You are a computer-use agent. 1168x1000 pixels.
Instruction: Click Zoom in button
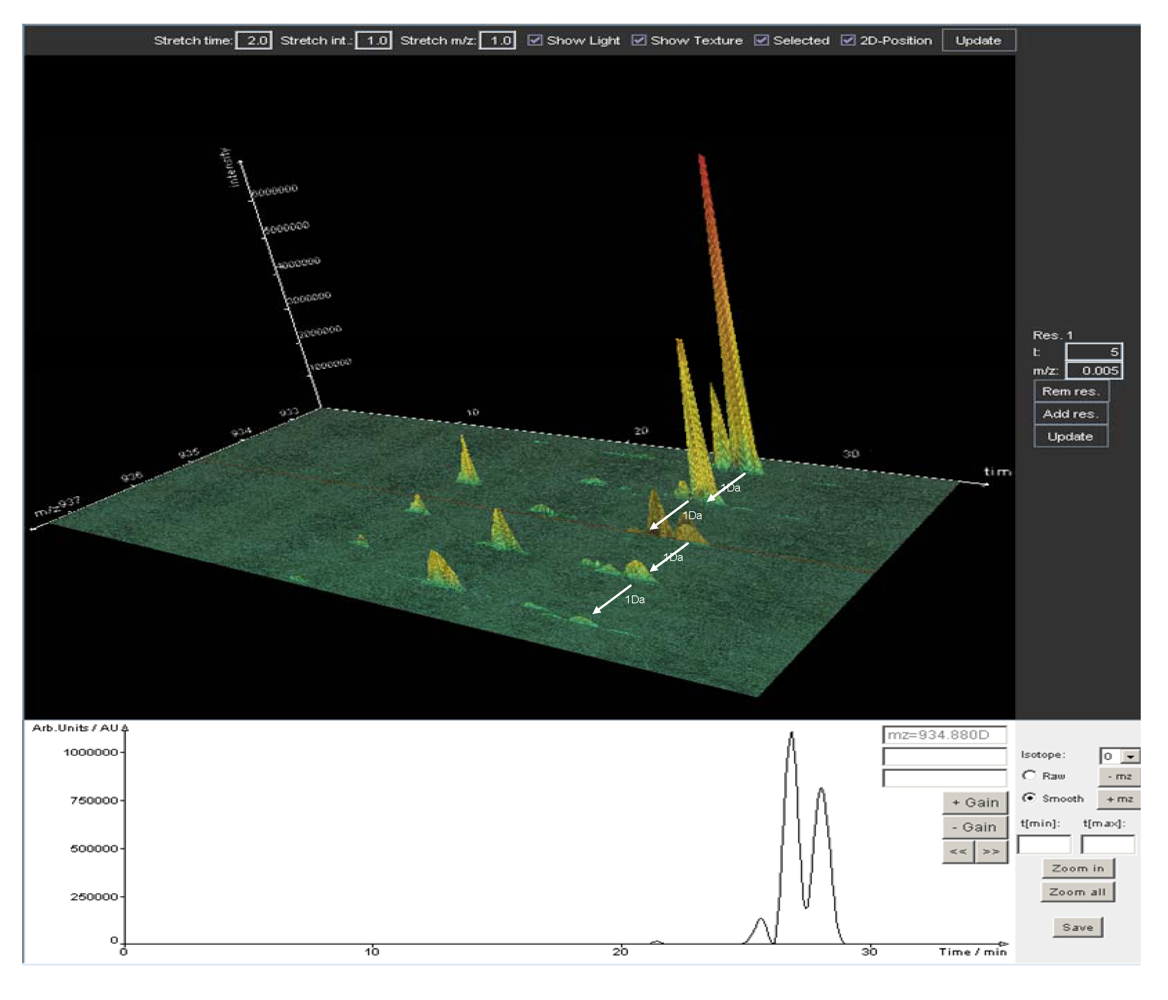click(1077, 868)
